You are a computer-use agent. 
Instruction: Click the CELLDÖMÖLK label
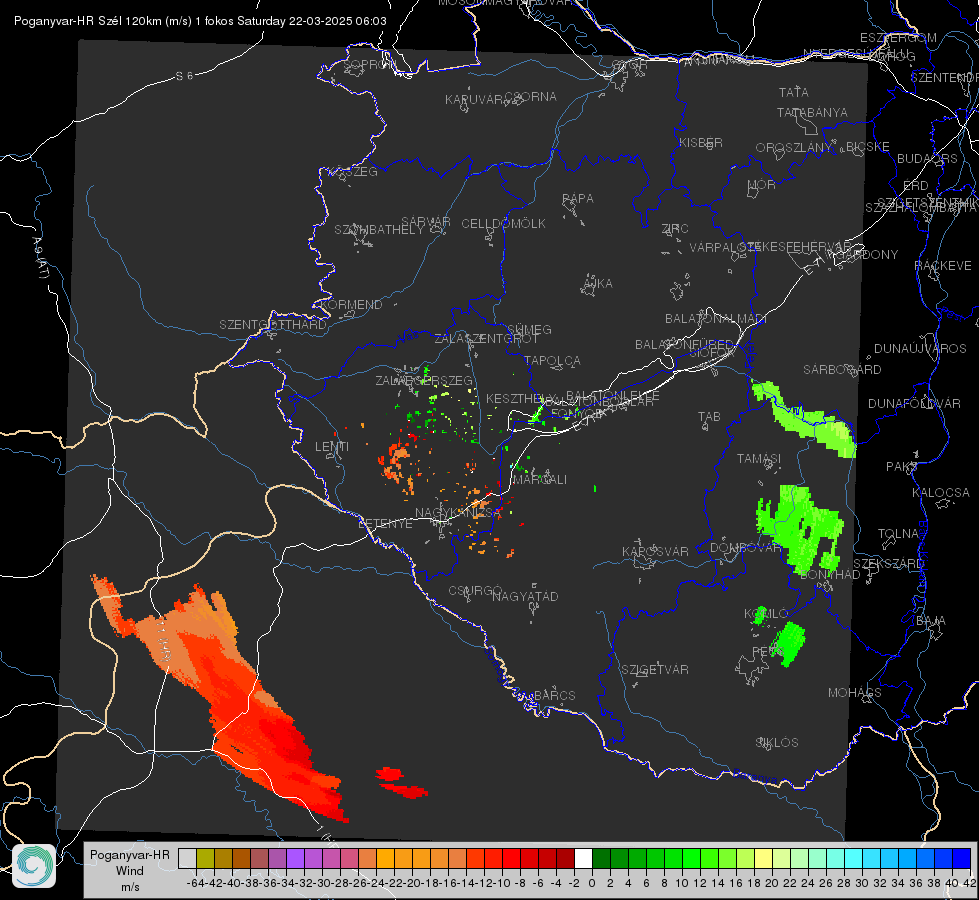click(x=503, y=224)
